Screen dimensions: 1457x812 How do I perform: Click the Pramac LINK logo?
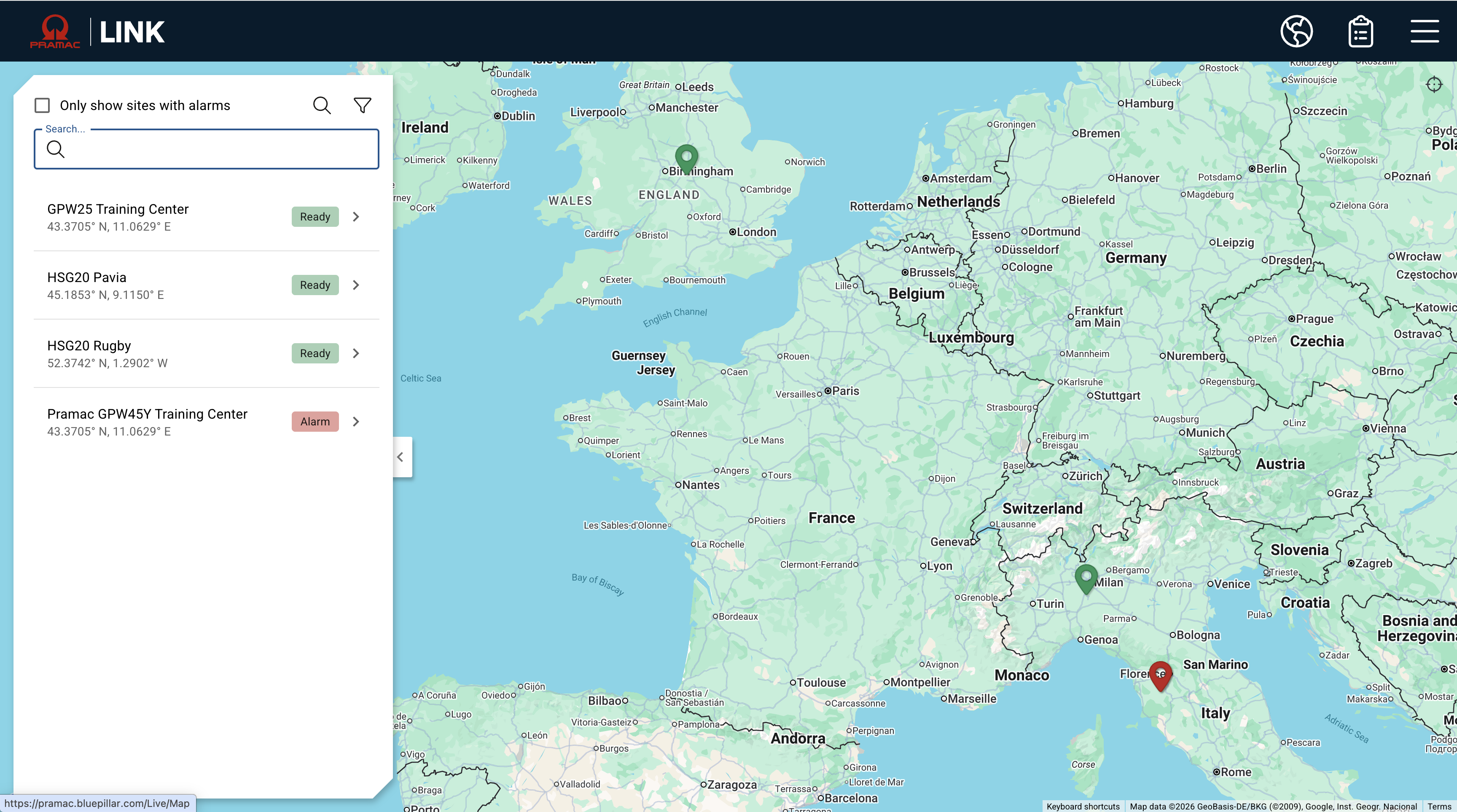click(97, 32)
